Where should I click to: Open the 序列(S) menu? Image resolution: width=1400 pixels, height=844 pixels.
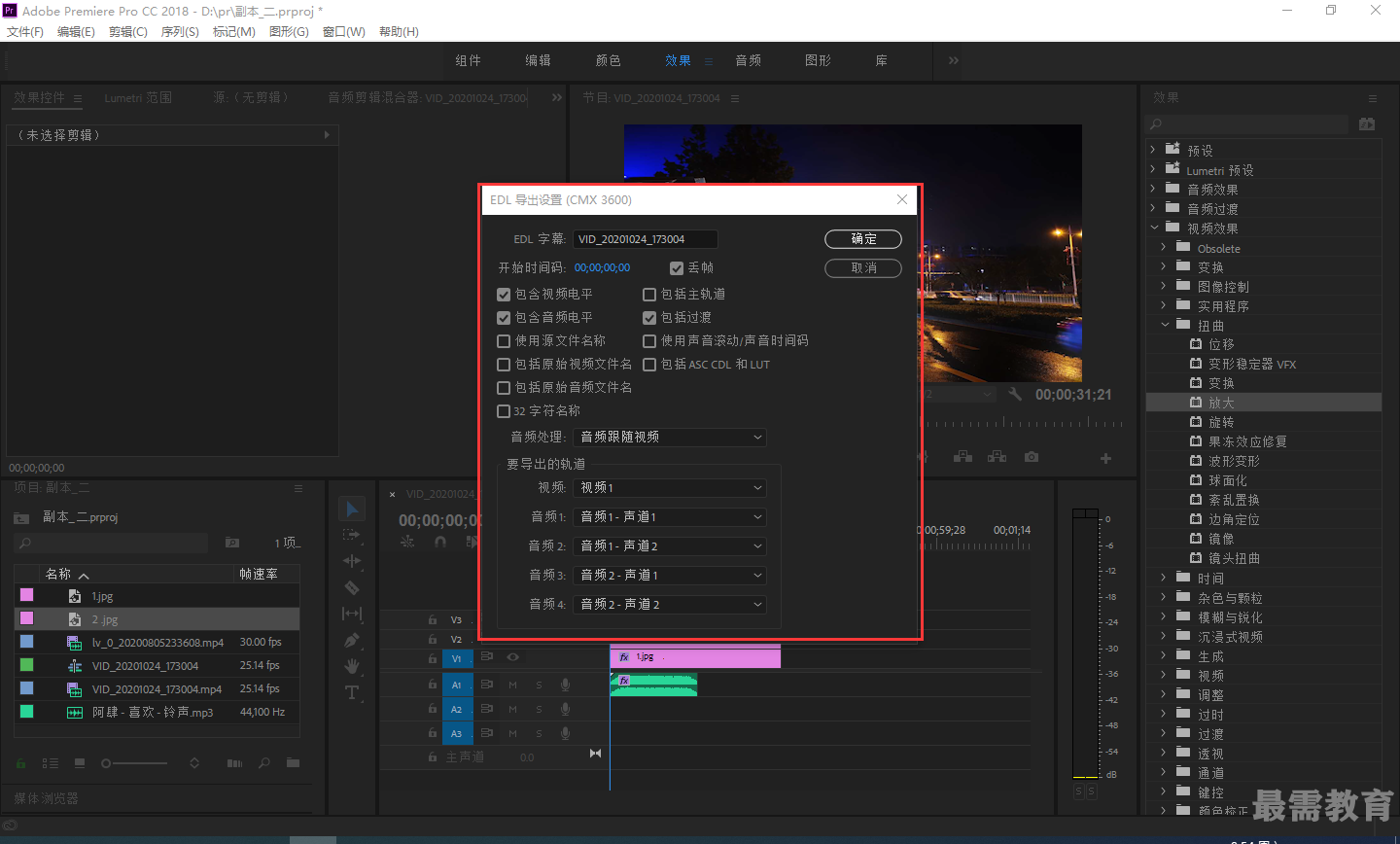point(180,32)
